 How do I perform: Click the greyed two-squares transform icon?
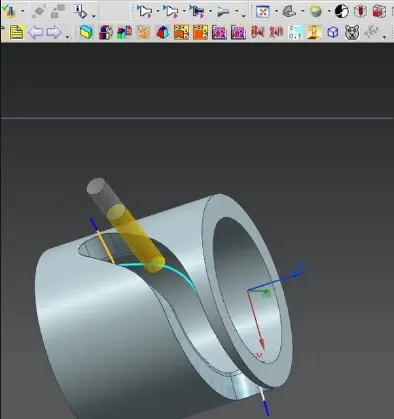[x=58, y=11]
